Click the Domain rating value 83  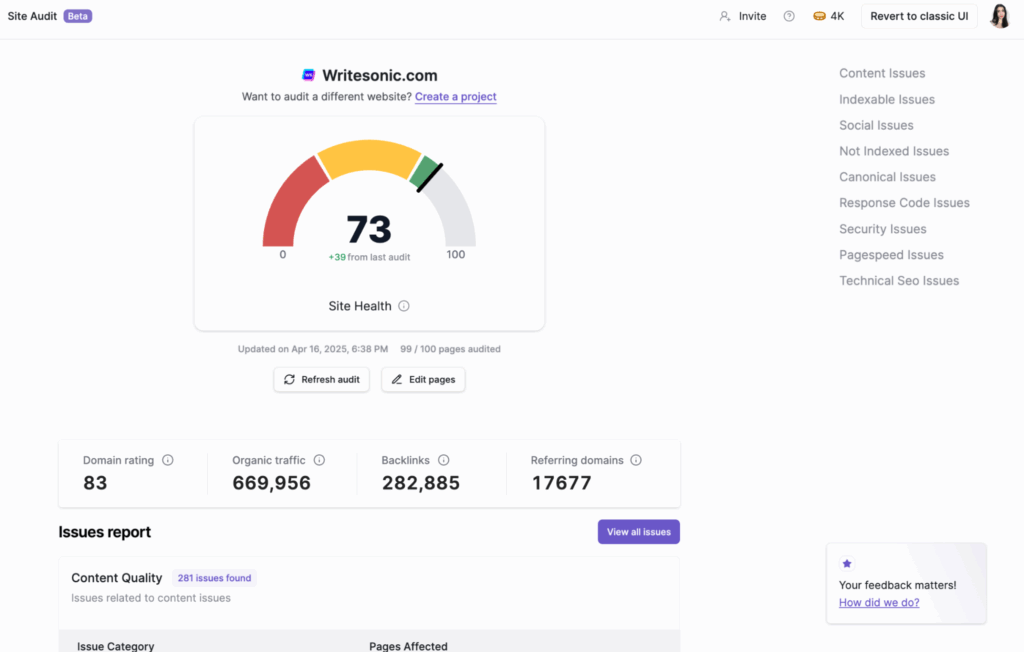click(x=95, y=483)
